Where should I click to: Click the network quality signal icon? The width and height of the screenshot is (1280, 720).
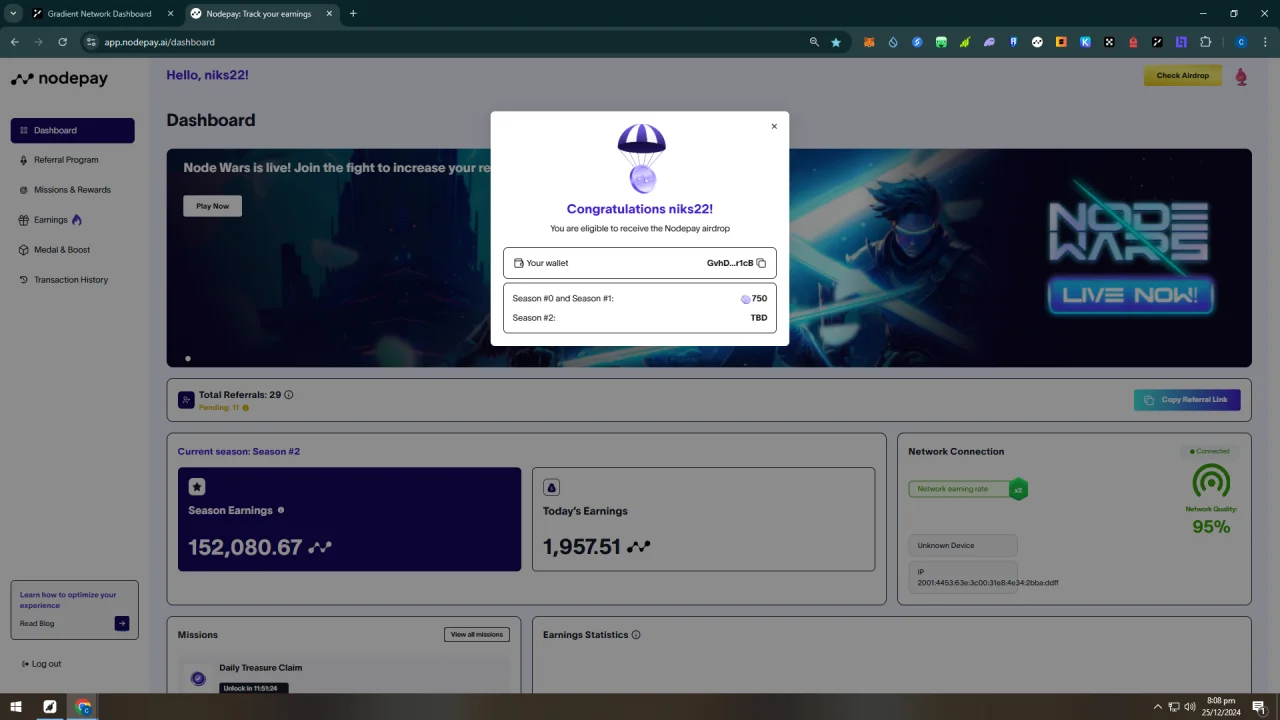(1211, 484)
